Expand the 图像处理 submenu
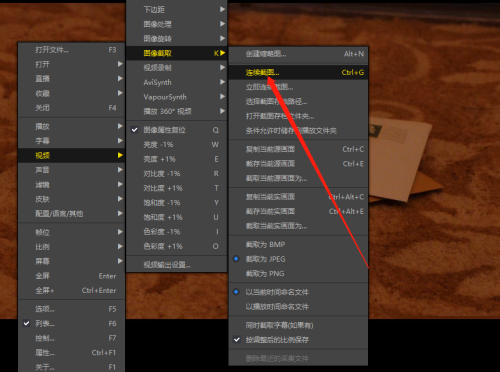Viewport: 500px width, 372px height. [177, 24]
